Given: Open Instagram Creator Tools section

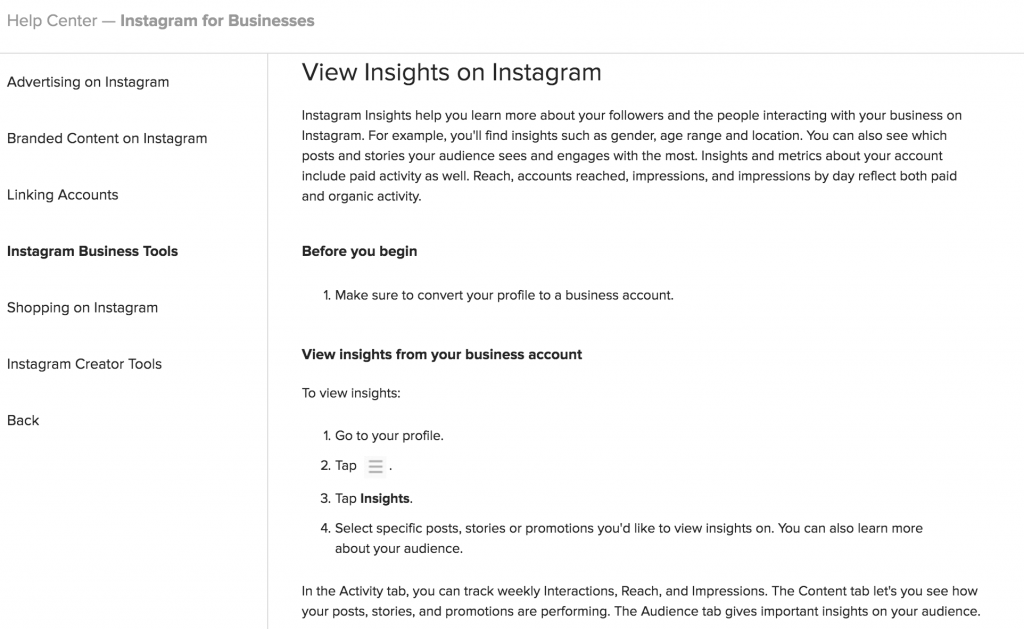Looking at the screenshot, I should (x=84, y=364).
